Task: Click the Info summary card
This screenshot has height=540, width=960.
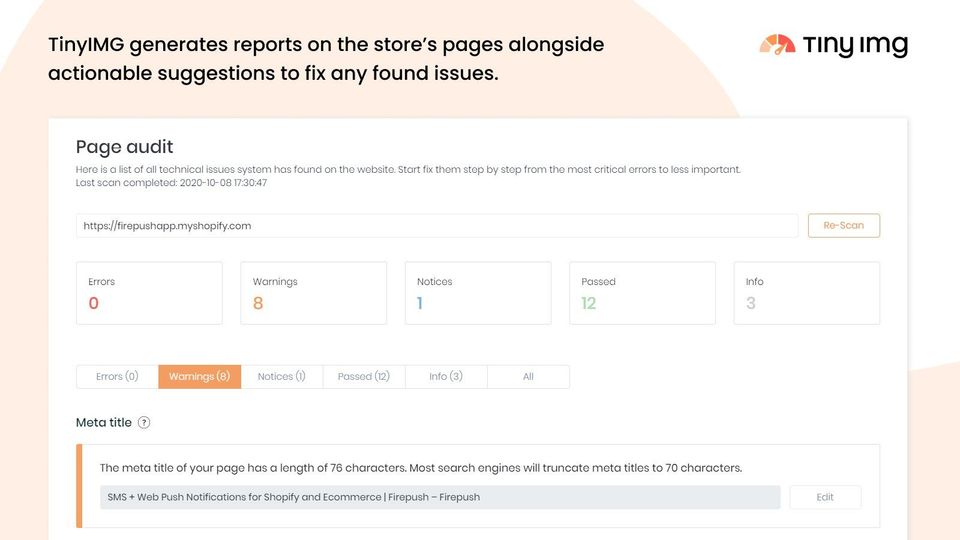Action: click(806, 293)
